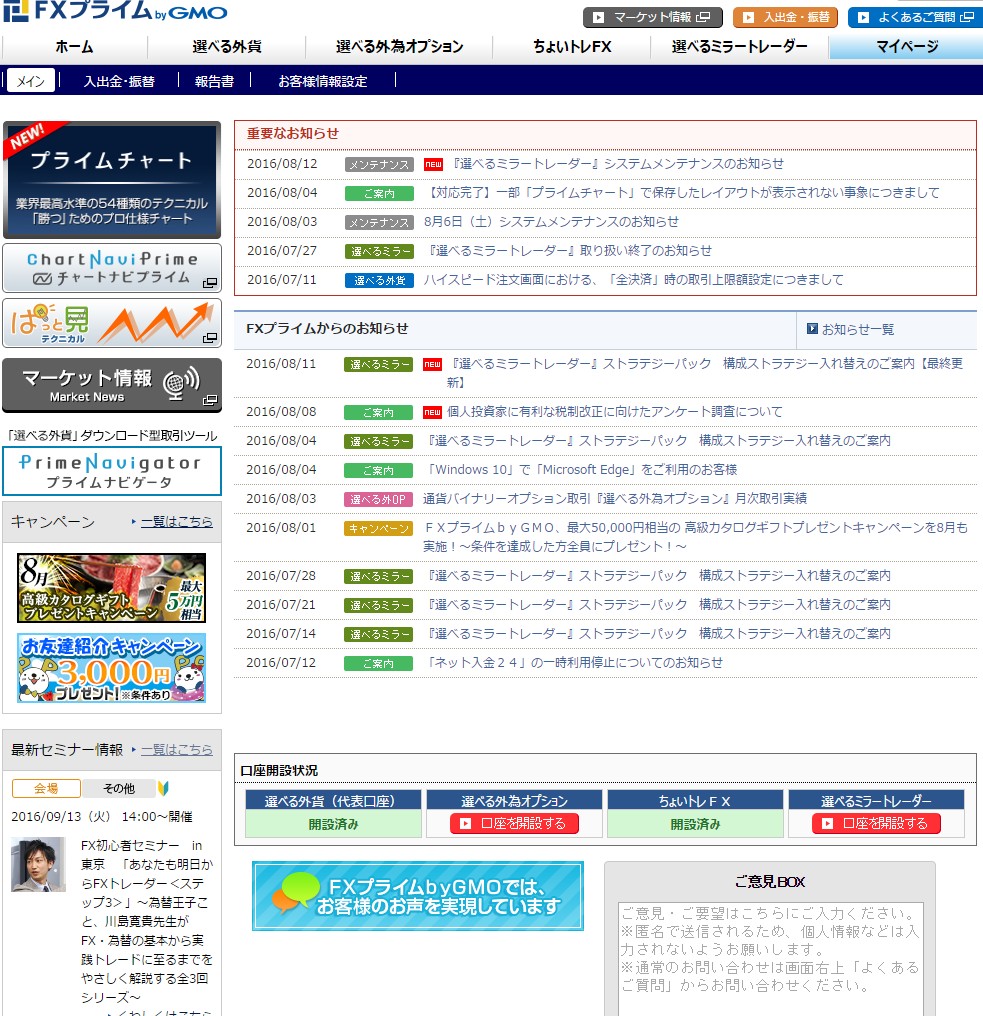Select the 会場 seminar tab
This screenshot has height=1016, width=983.
click(46, 788)
